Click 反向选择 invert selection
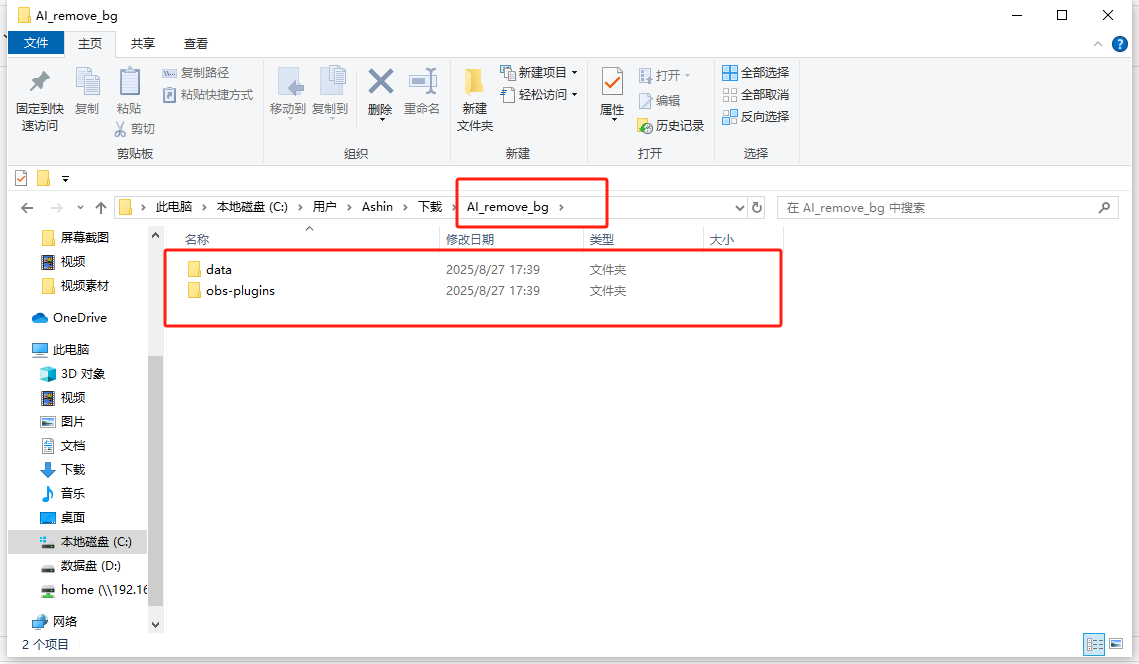 click(755, 117)
